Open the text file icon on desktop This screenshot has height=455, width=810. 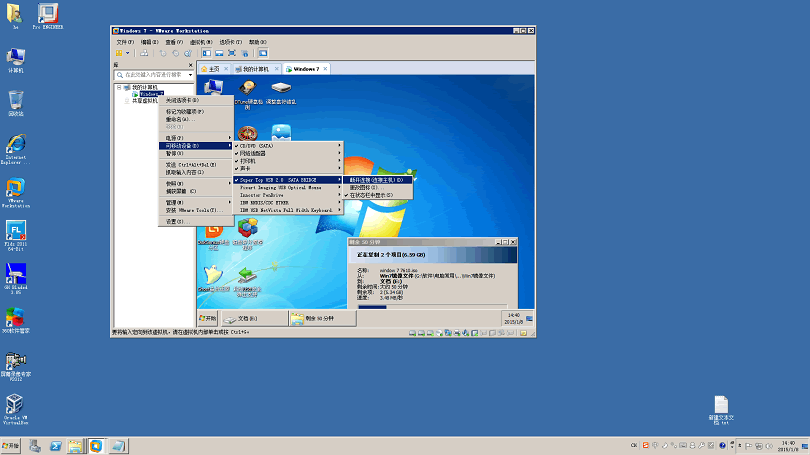(721, 403)
